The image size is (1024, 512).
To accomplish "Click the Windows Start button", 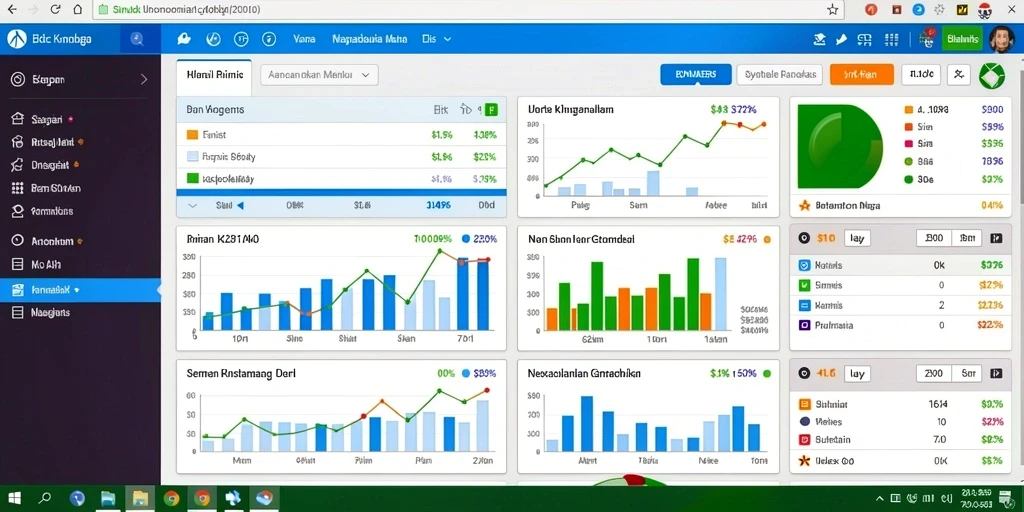I will (x=14, y=499).
